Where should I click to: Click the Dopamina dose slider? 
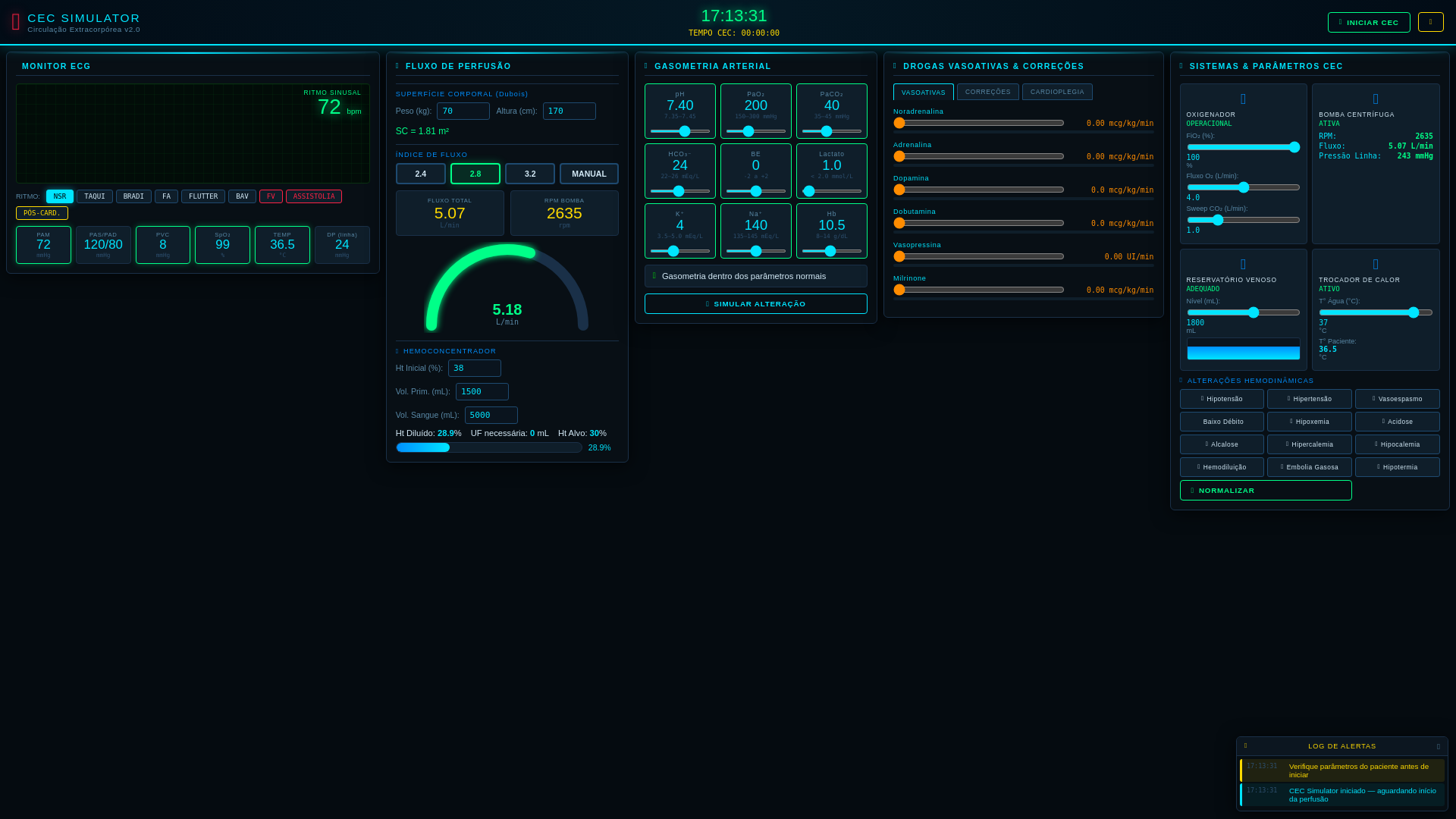tap(979, 190)
